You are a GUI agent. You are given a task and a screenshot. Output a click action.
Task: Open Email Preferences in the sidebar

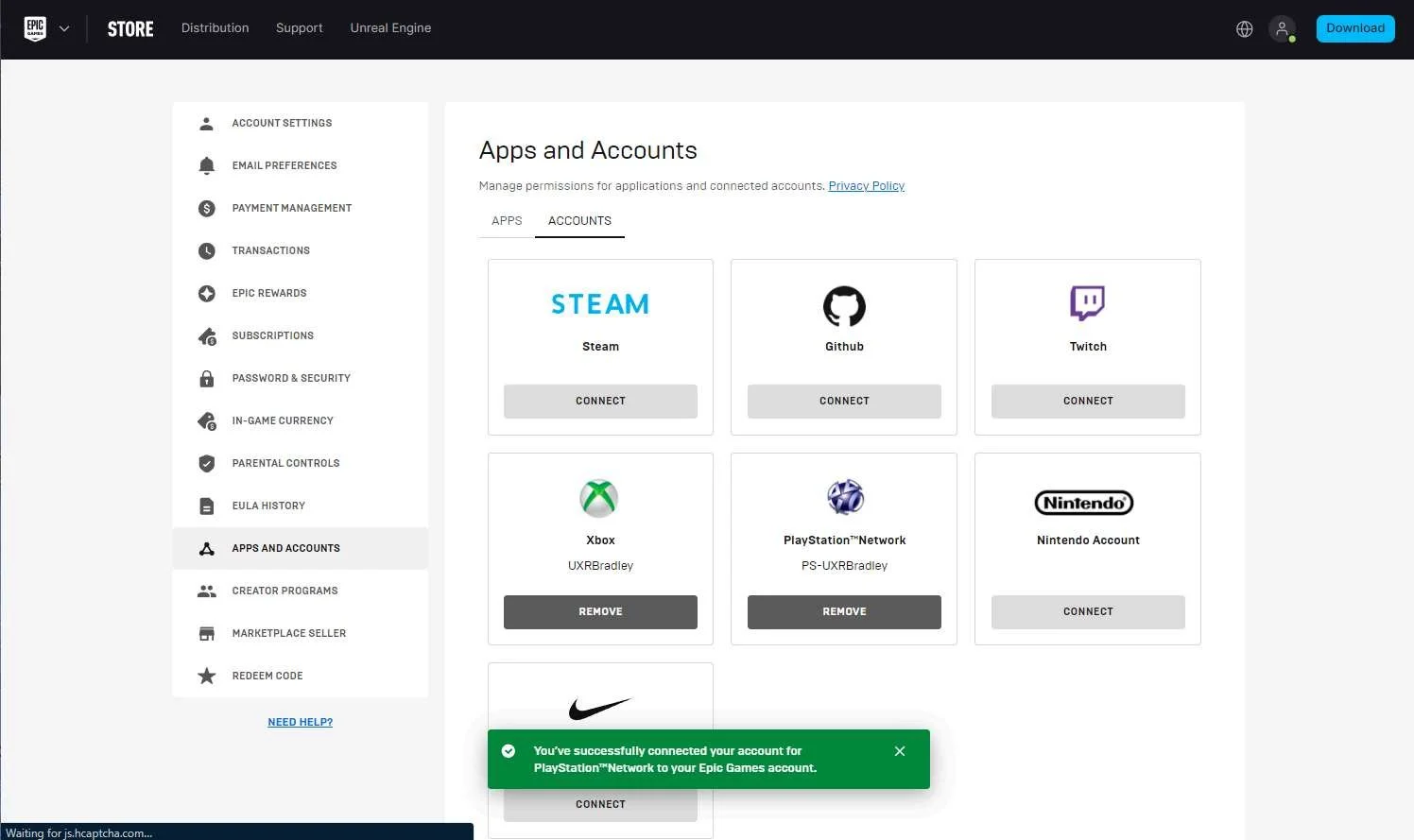301,166
